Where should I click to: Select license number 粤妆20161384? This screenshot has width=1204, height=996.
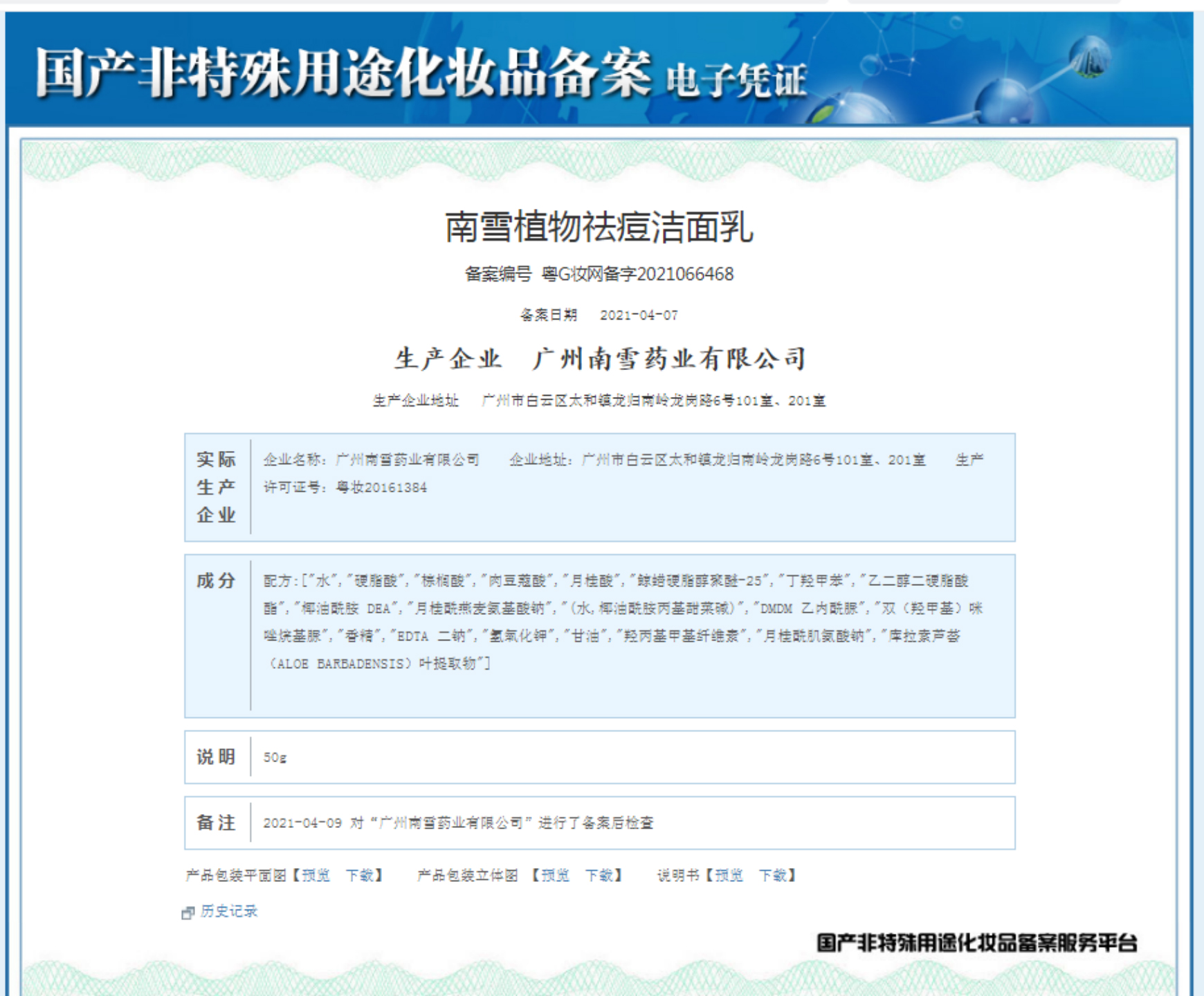381,488
